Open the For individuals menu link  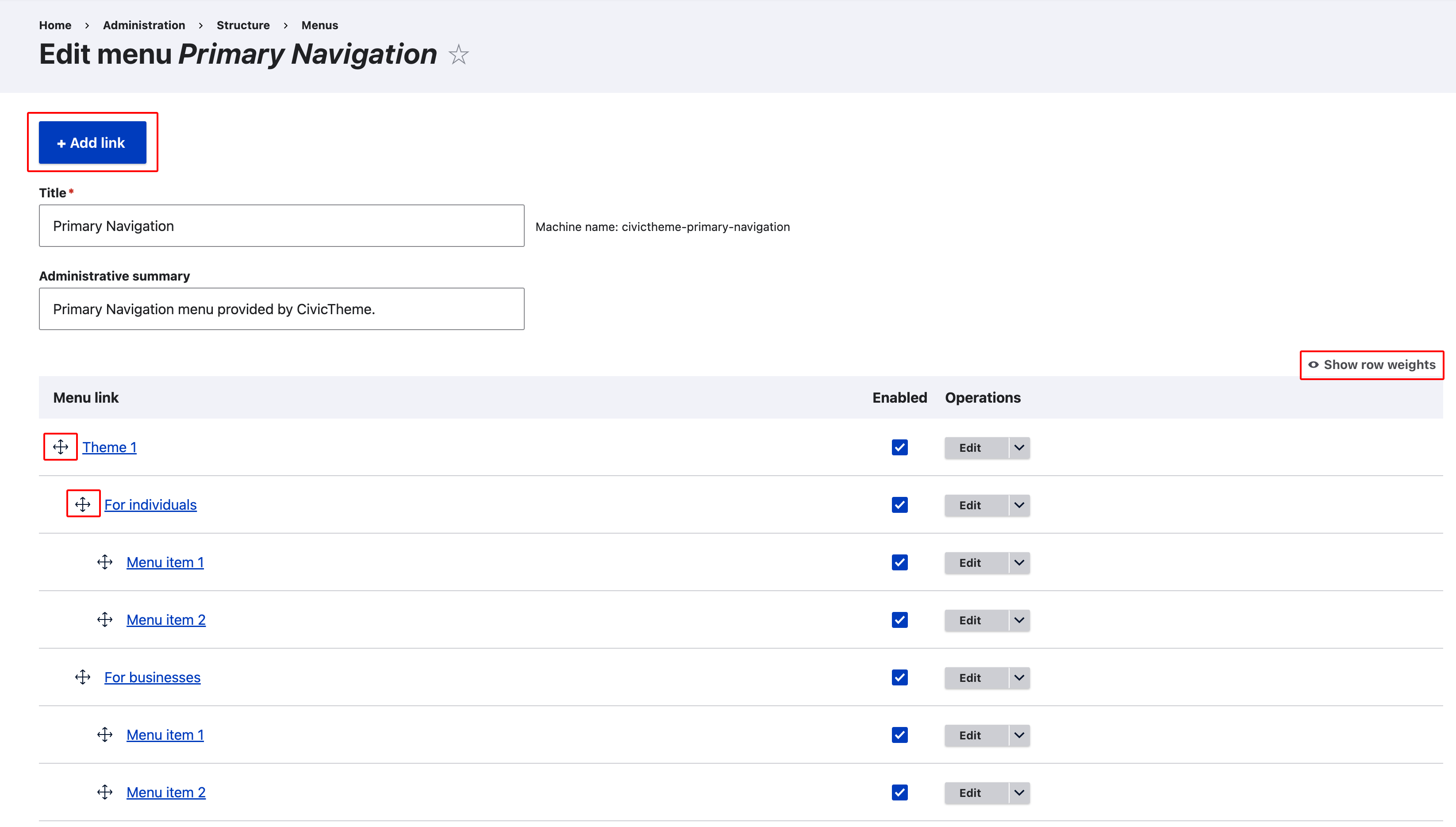(x=150, y=504)
